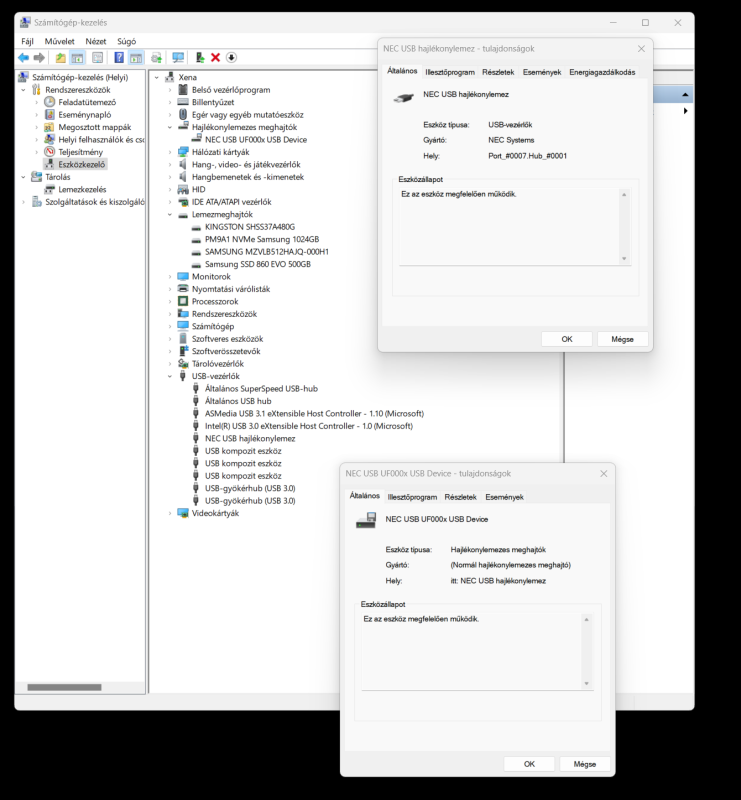This screenshot has height=800, width=741.
Task: Click Mégse in NEC USB UF000x USB Device dialog
Action: [x=585, y=764]
